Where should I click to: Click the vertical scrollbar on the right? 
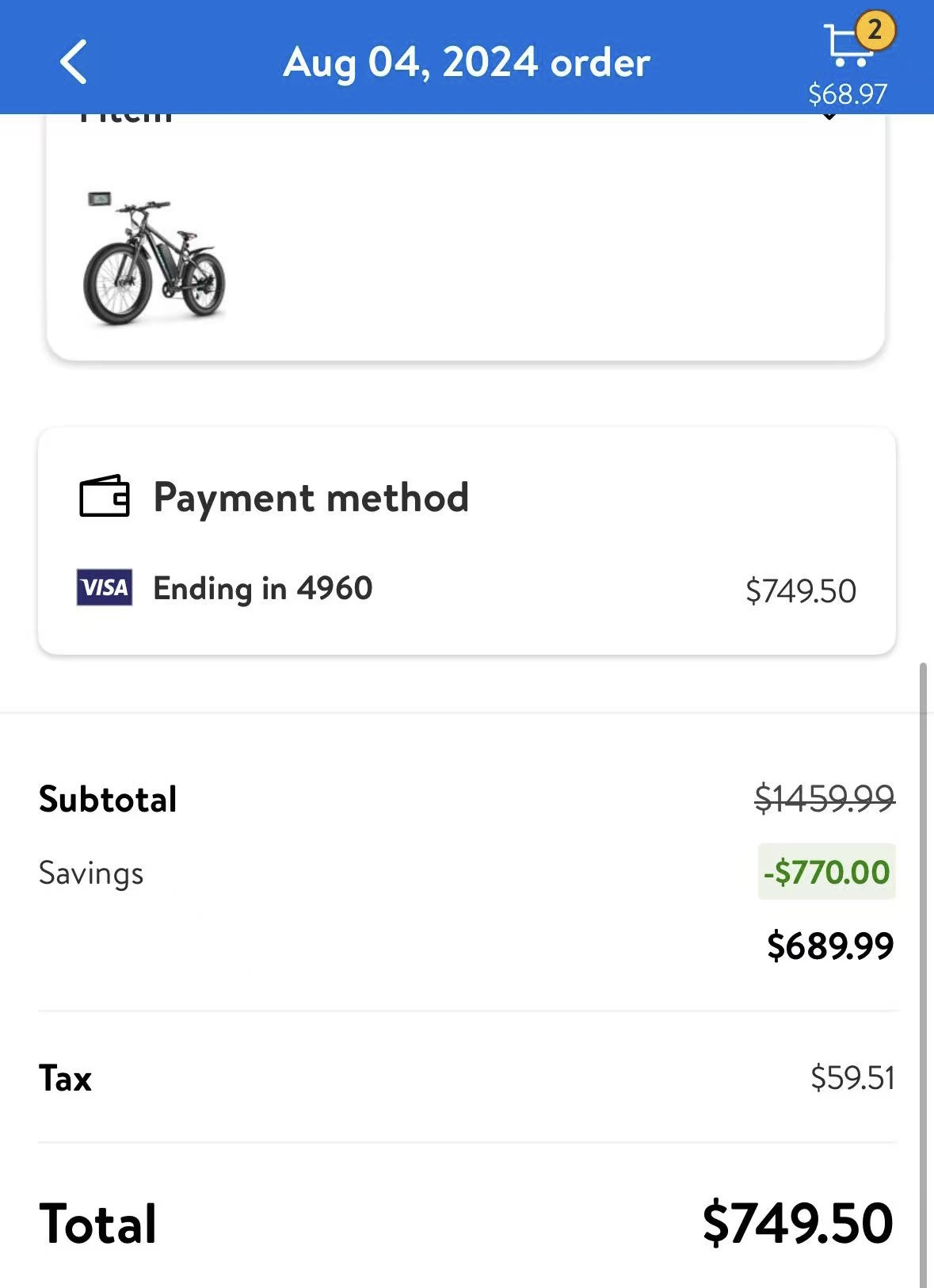tap(923, 951)
